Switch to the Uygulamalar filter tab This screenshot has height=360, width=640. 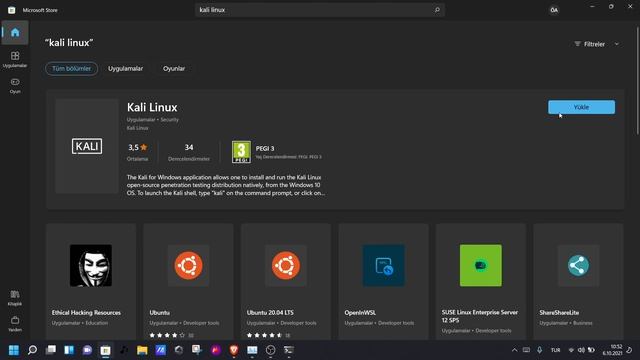coord(125,69)
